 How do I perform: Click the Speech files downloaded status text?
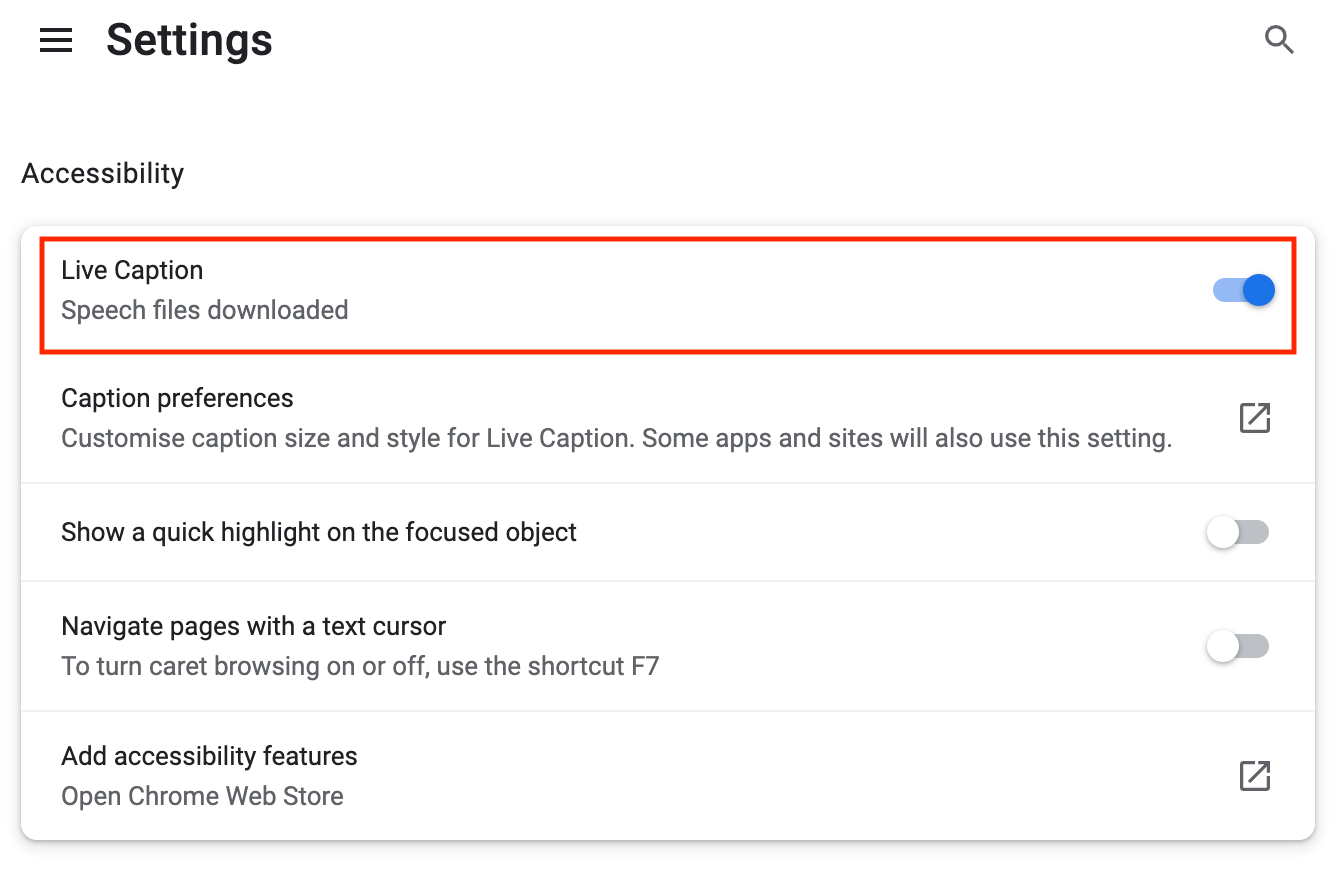click(204, 311)
